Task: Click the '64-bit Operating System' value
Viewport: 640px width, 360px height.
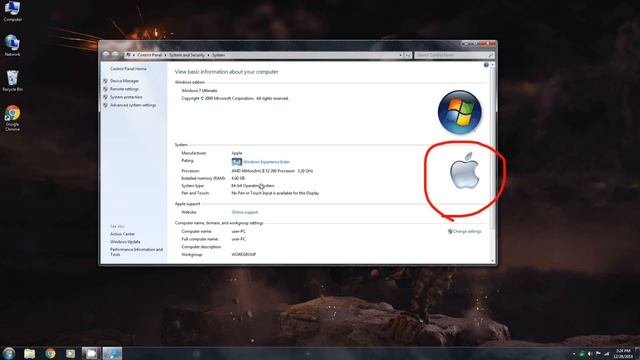Action: click(253, 186)
